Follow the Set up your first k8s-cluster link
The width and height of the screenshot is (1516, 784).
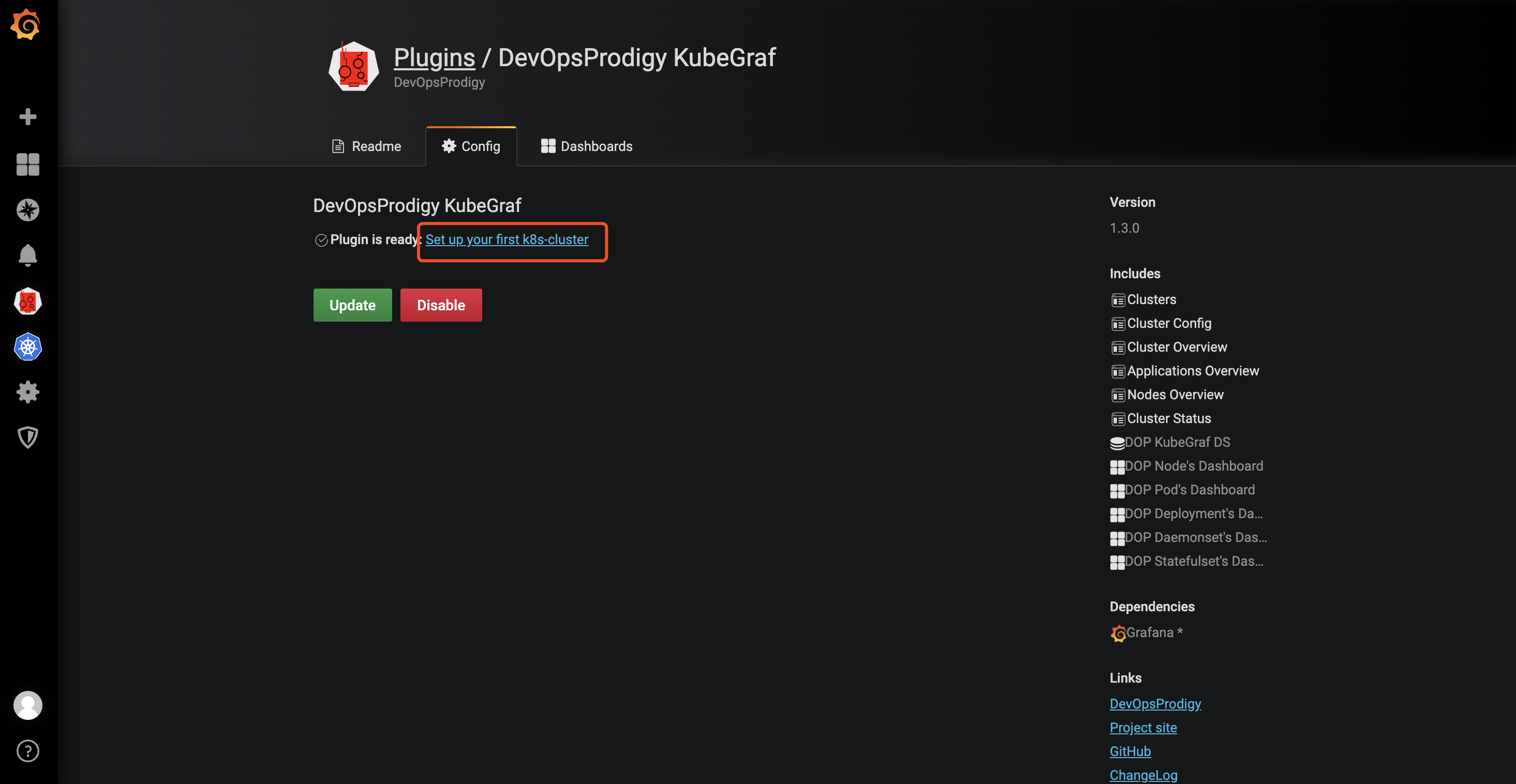507,239
